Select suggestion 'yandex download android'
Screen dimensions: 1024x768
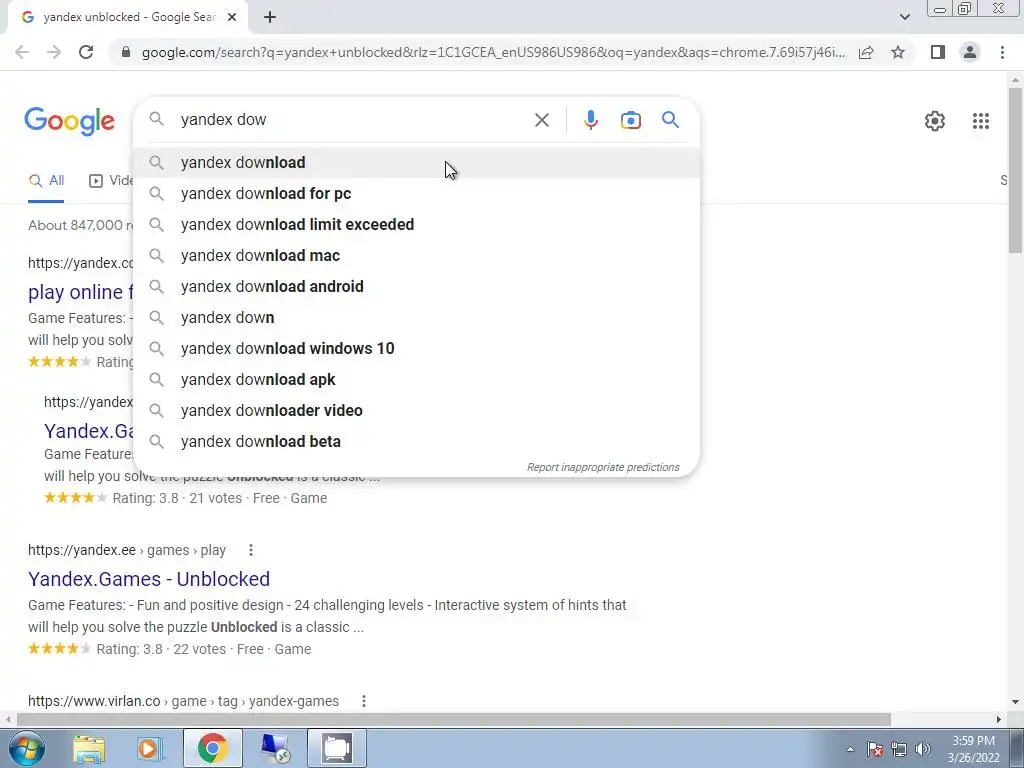[x=417, y=287]
